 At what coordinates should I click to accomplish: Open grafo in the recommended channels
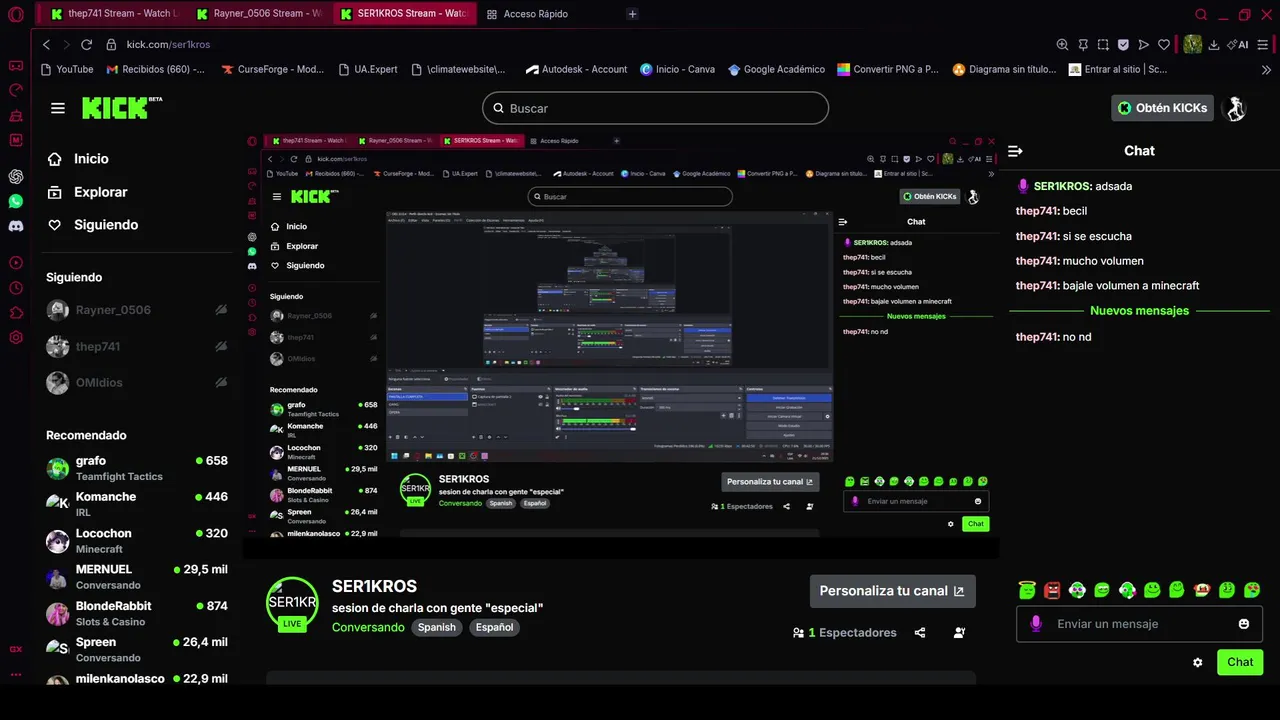pyautogui.click(x=137, y=468)
